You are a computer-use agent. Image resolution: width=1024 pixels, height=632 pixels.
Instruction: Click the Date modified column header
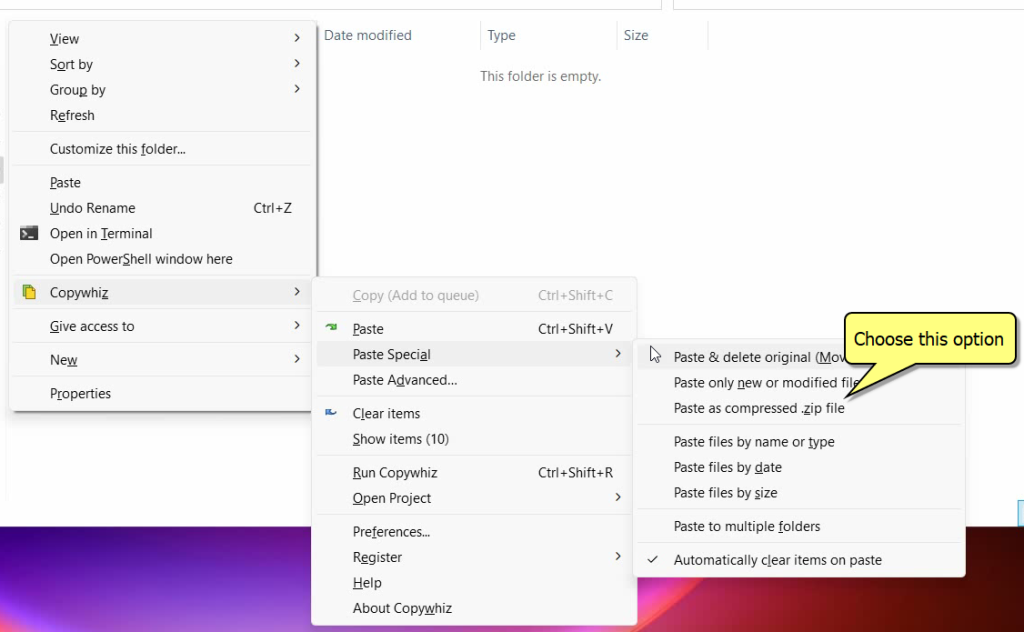point(367,35)
